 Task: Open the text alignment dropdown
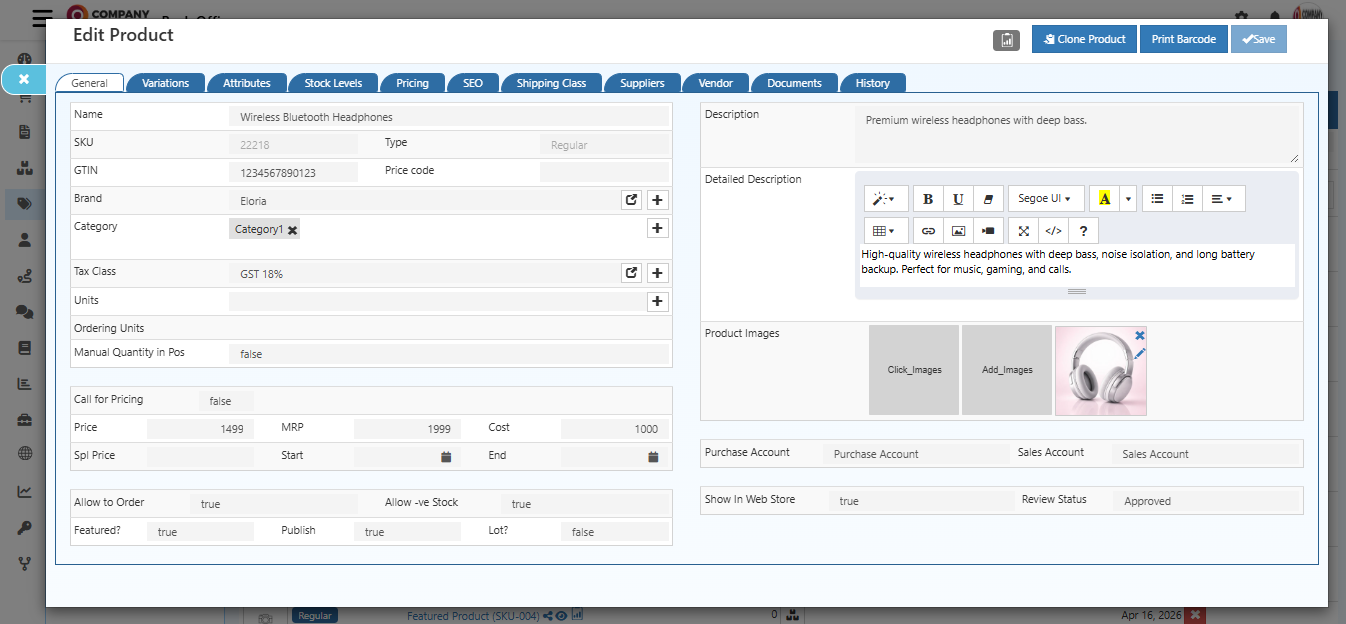[1220, 198]
